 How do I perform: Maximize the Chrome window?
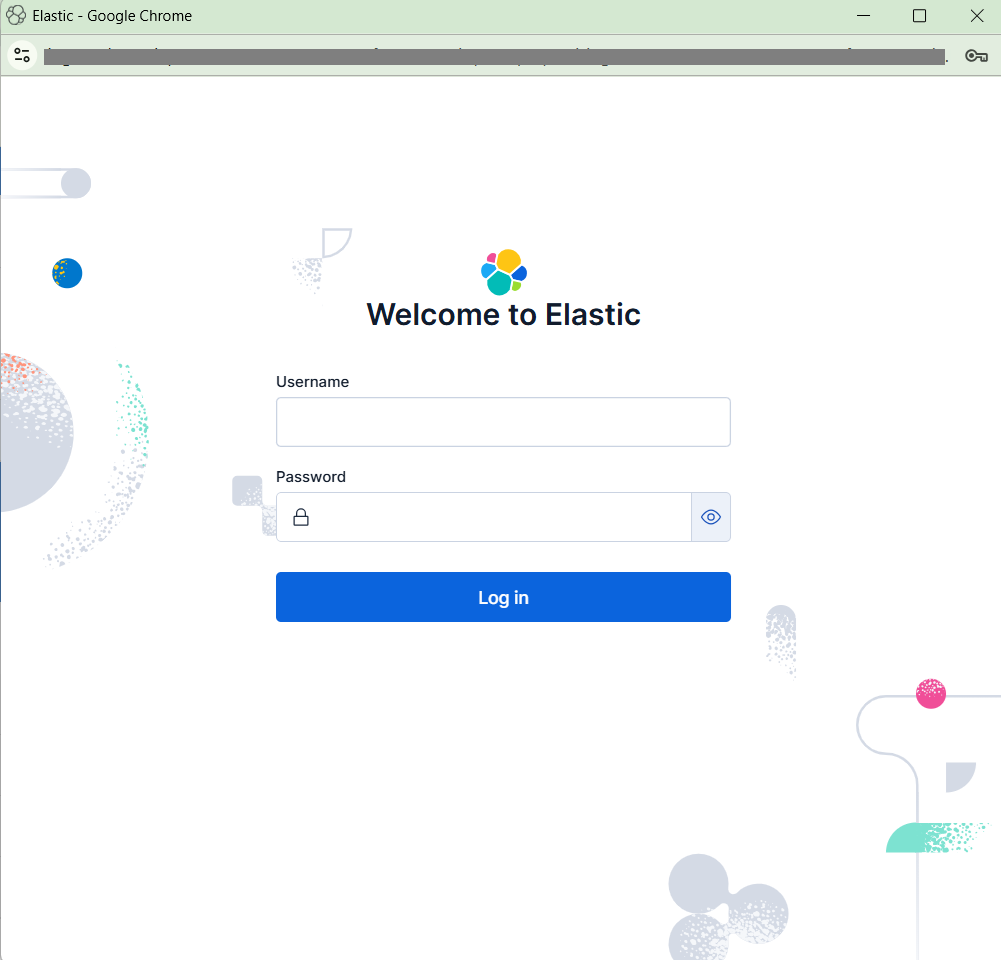pyautogui.click(x=919, y=16)
